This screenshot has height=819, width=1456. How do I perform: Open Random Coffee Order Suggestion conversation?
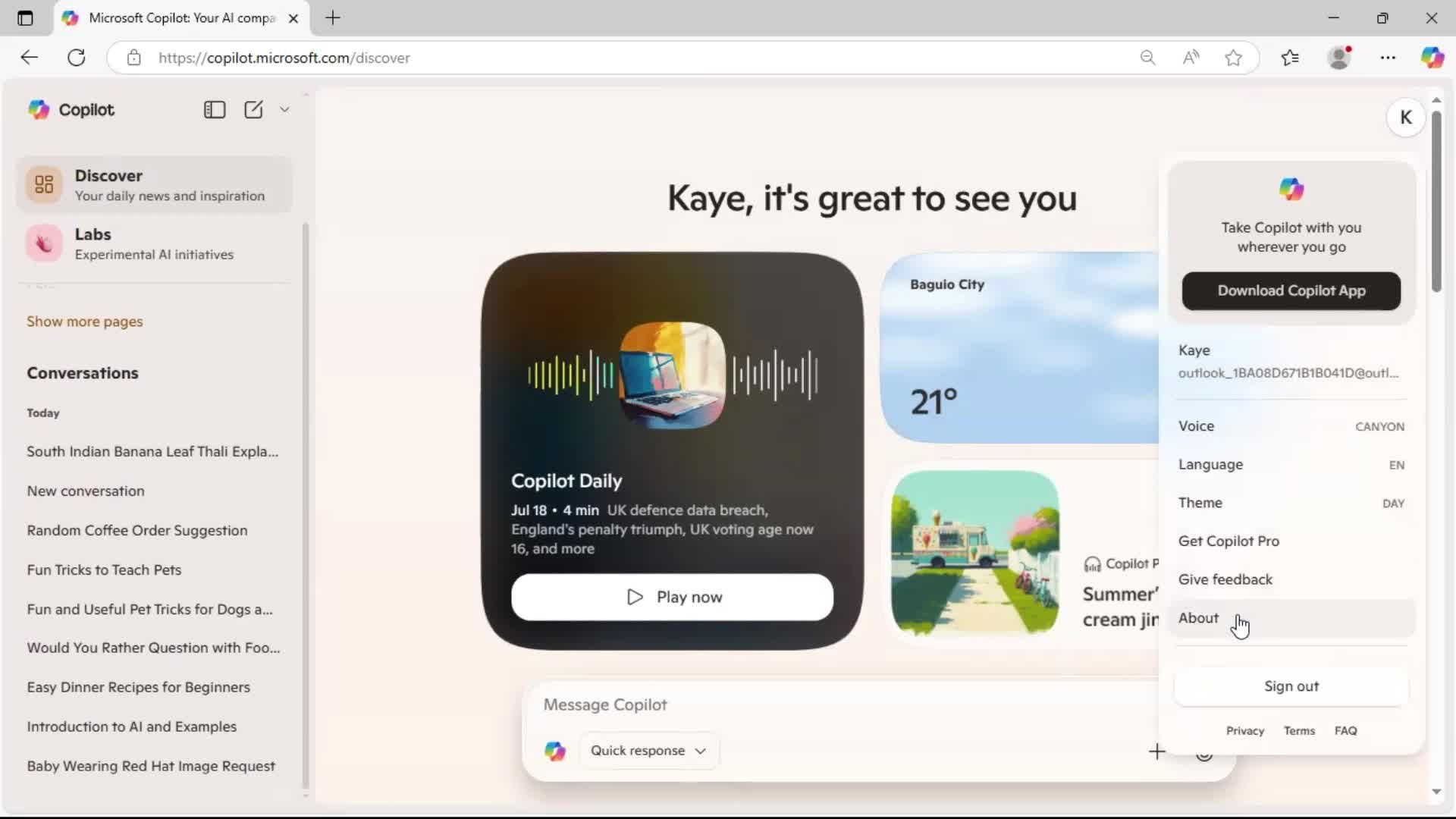tap(137, 530)
